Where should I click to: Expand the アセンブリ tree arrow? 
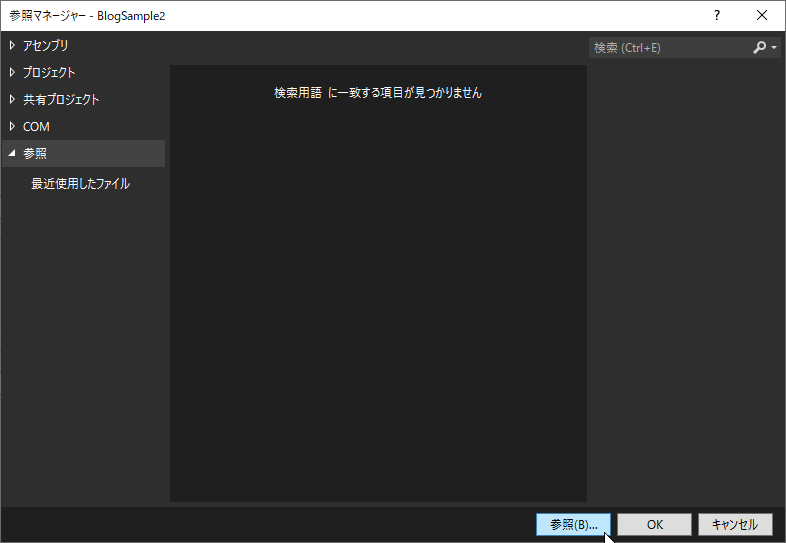12,45
